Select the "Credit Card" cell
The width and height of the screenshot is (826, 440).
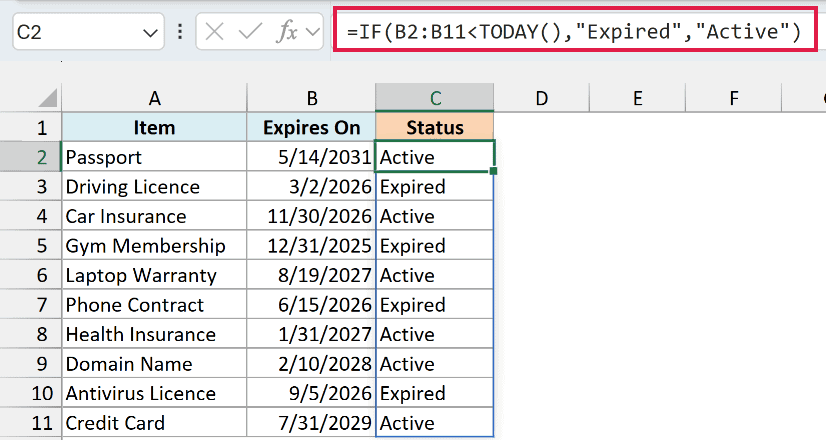pos(154,423)
